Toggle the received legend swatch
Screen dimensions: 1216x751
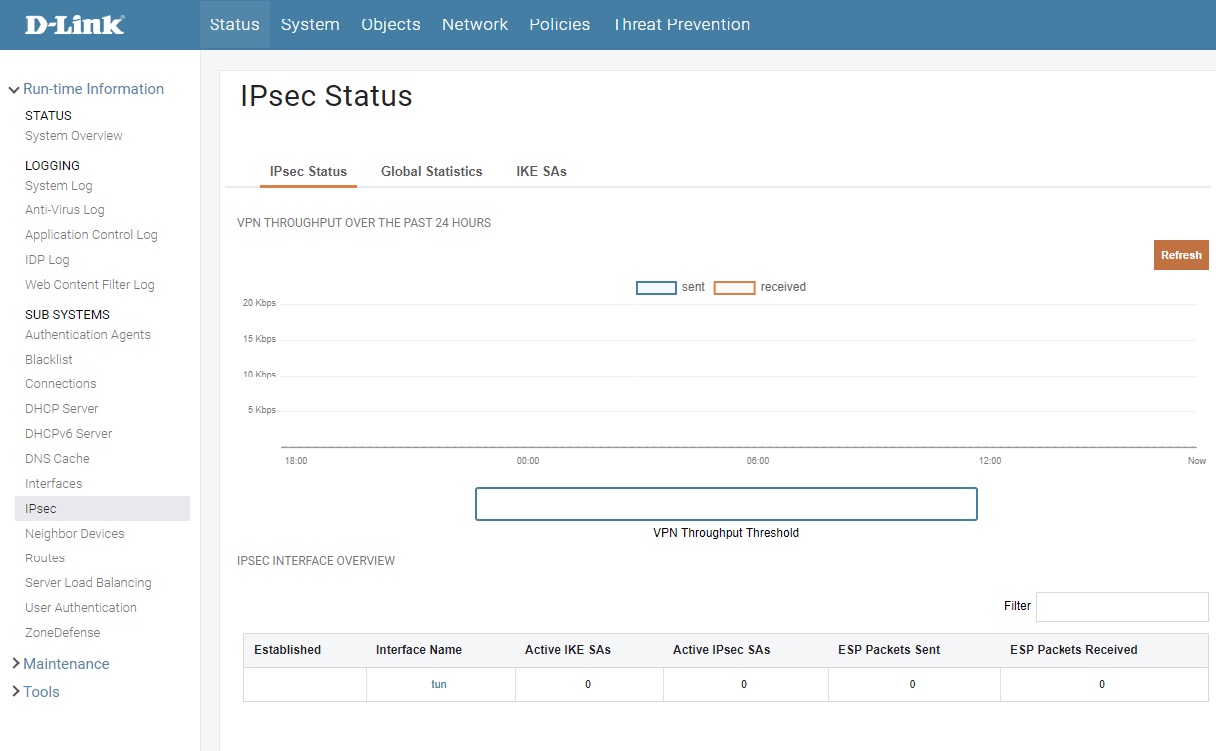(734, 288)
